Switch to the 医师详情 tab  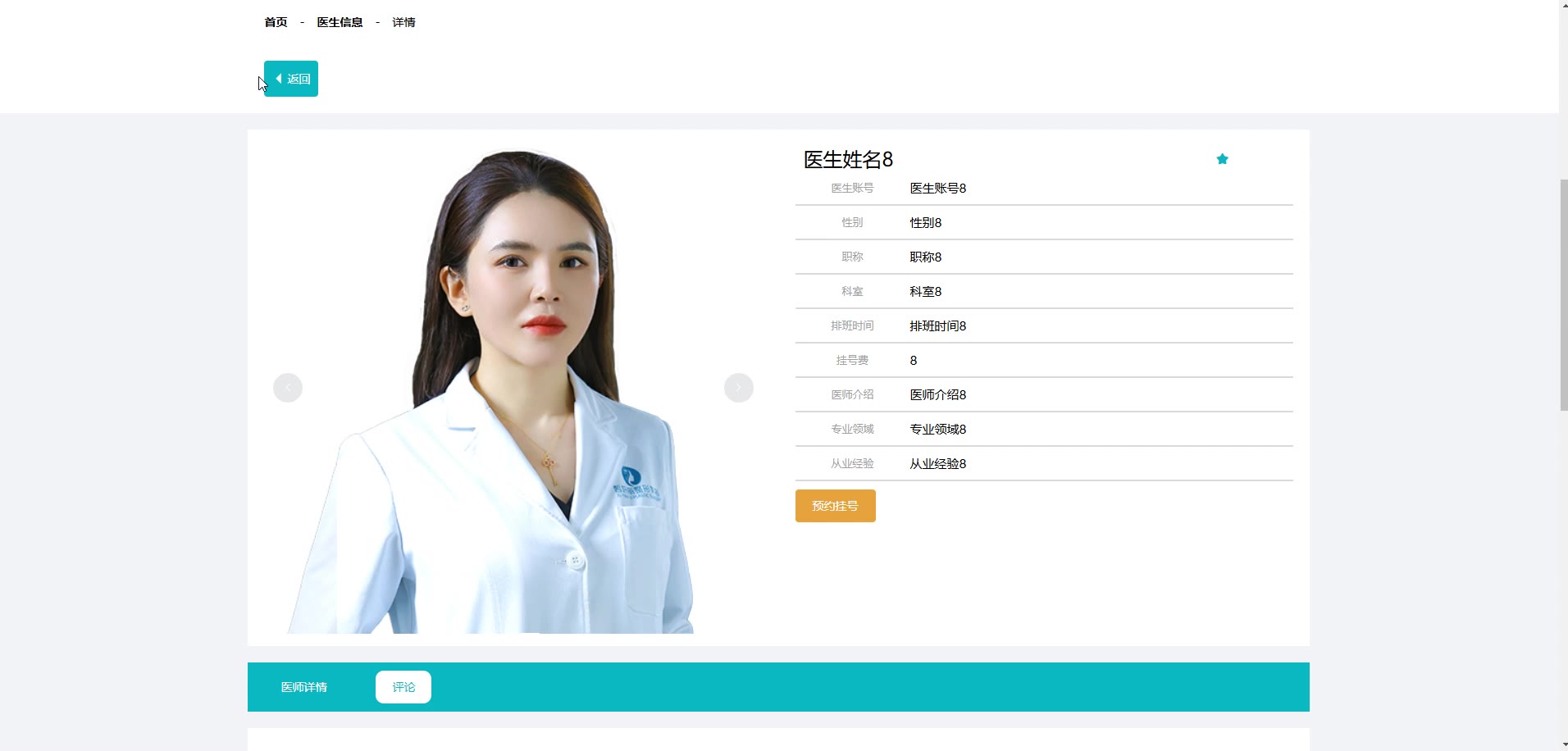click(304, 687)
